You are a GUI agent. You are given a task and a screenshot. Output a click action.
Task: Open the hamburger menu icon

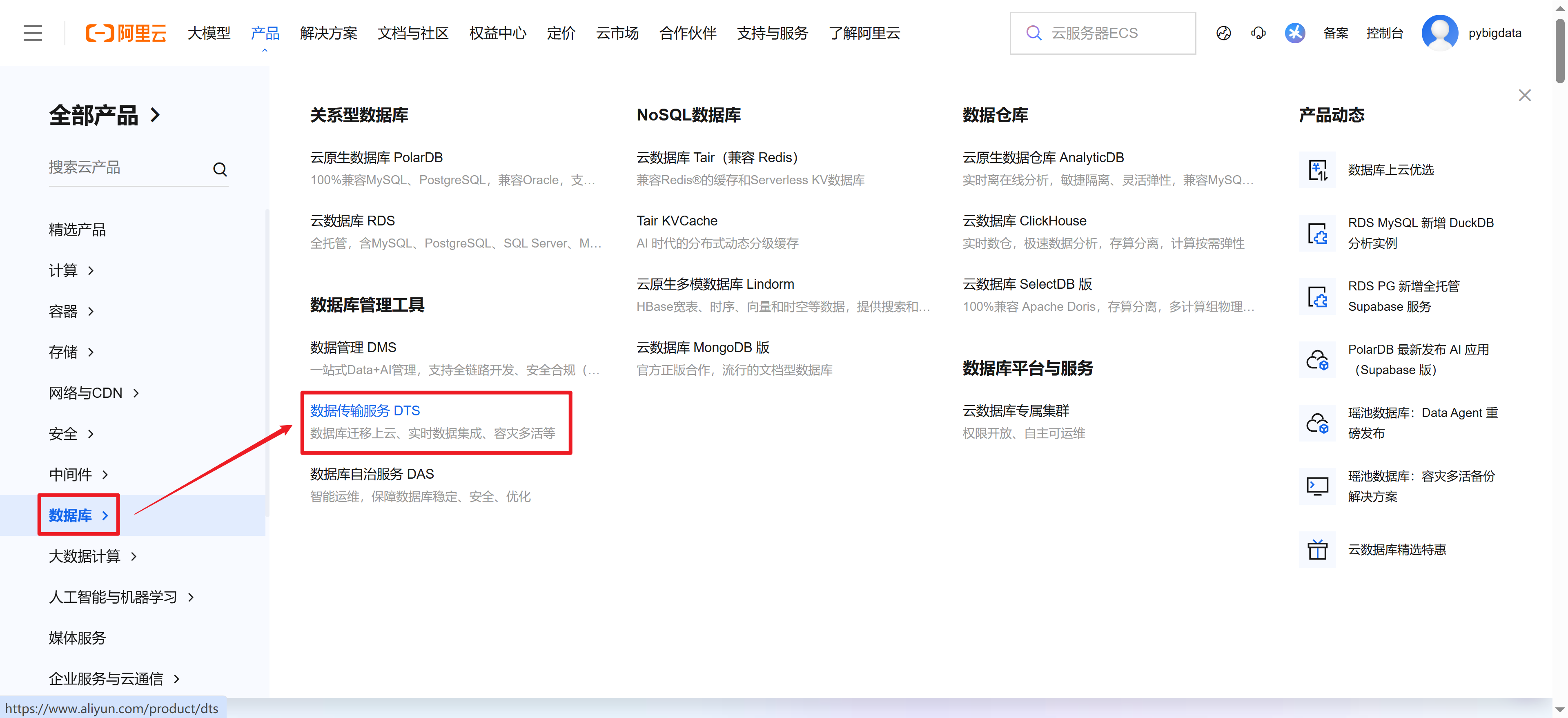33,33
